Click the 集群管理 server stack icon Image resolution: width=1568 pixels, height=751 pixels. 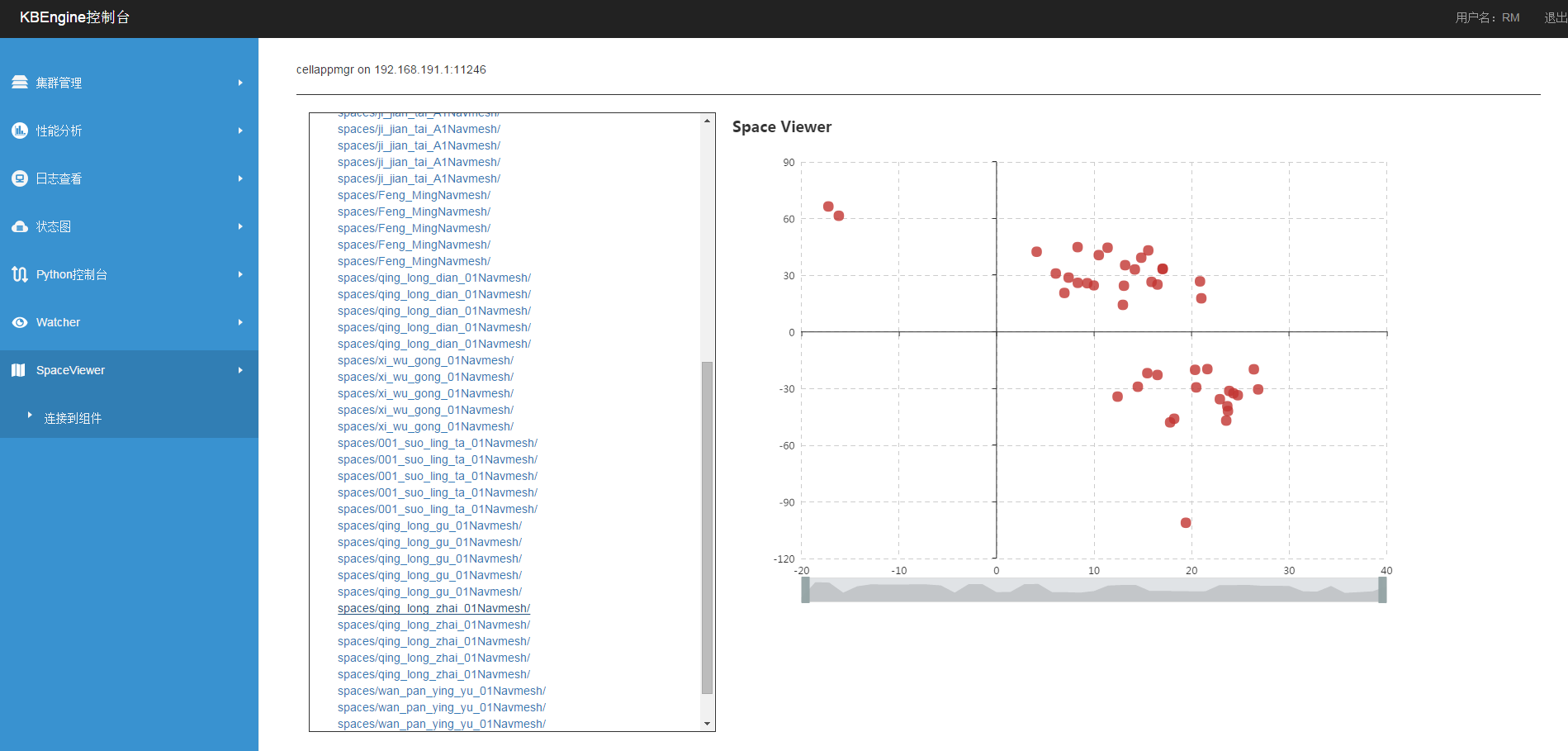click(20, 83)
